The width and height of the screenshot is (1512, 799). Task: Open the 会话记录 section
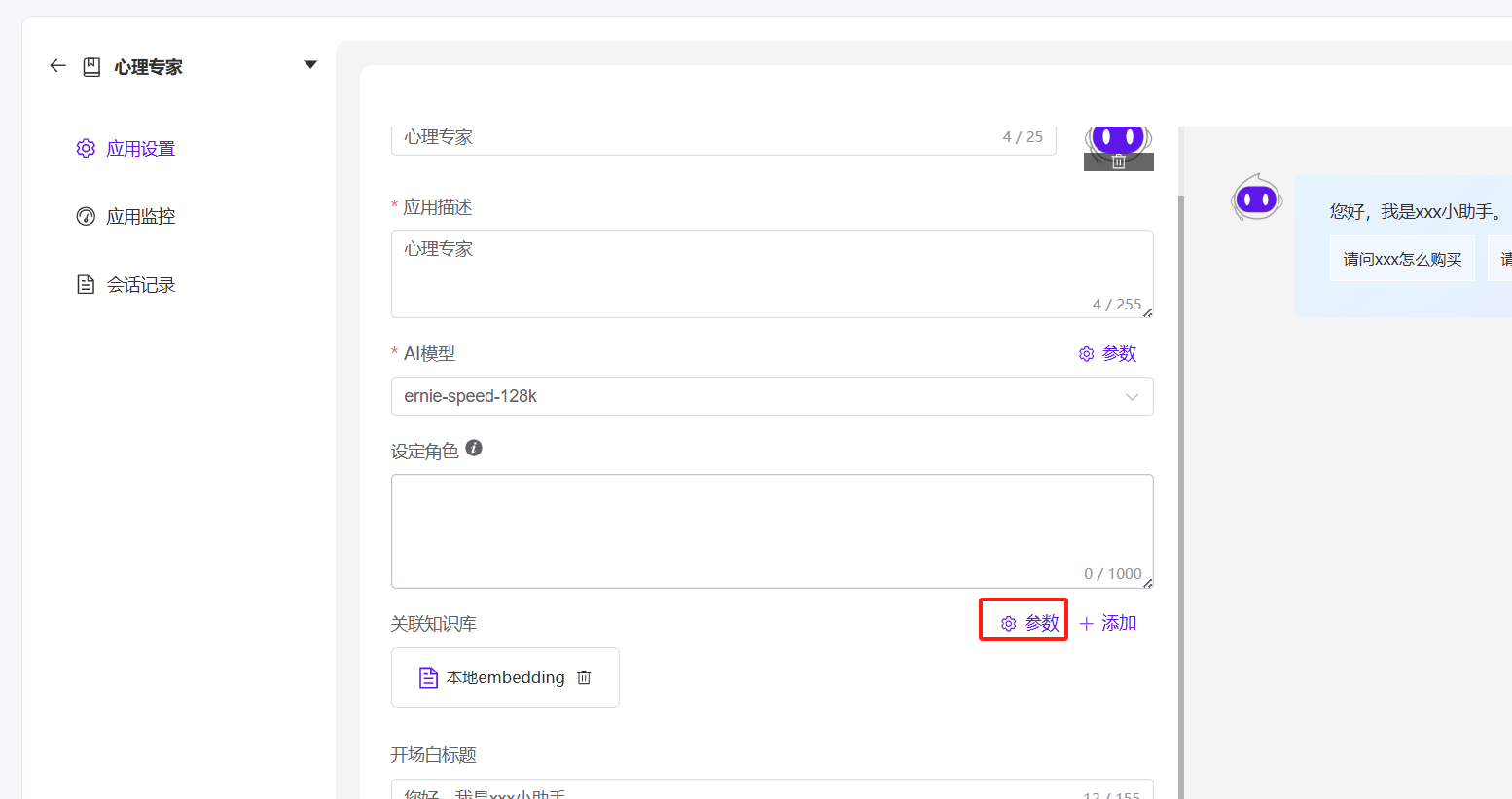click(138, 284)
